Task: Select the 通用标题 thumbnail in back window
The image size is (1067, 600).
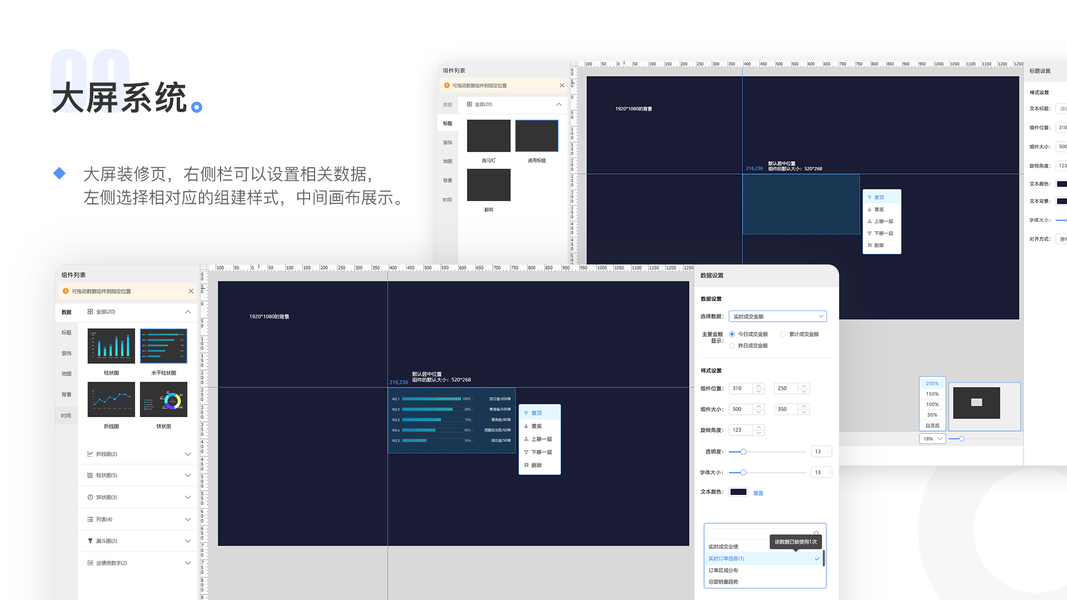Action: (x=537, y=135)
